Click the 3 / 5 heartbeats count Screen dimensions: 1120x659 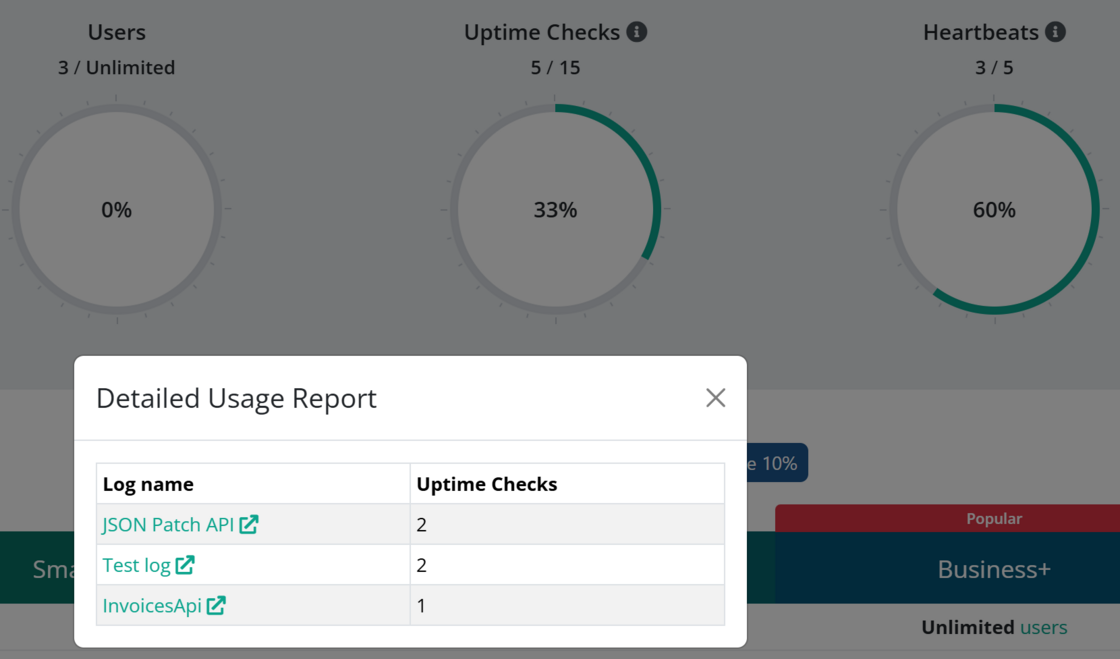click(x=994, y=68)
